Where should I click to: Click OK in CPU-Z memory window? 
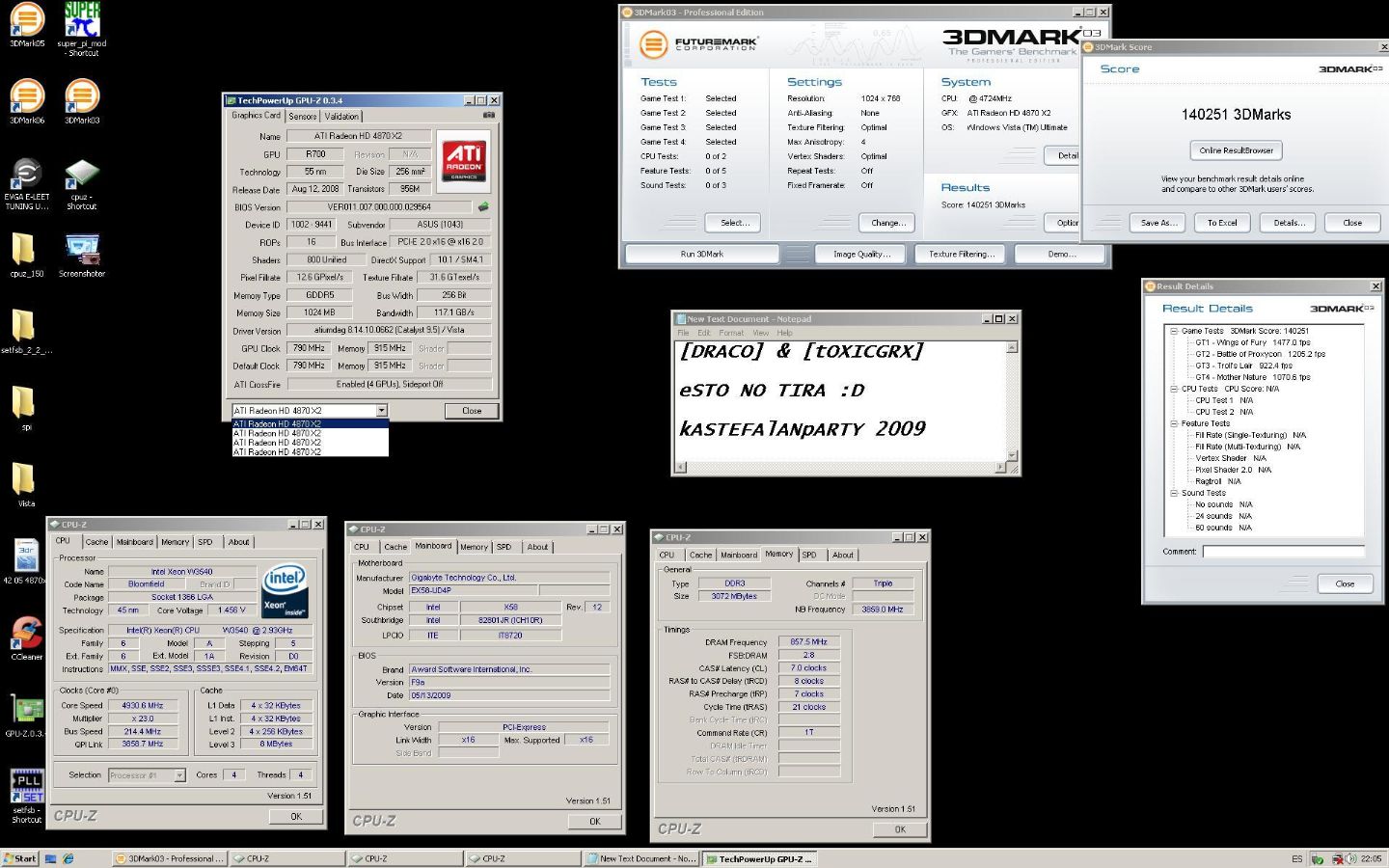899,829
